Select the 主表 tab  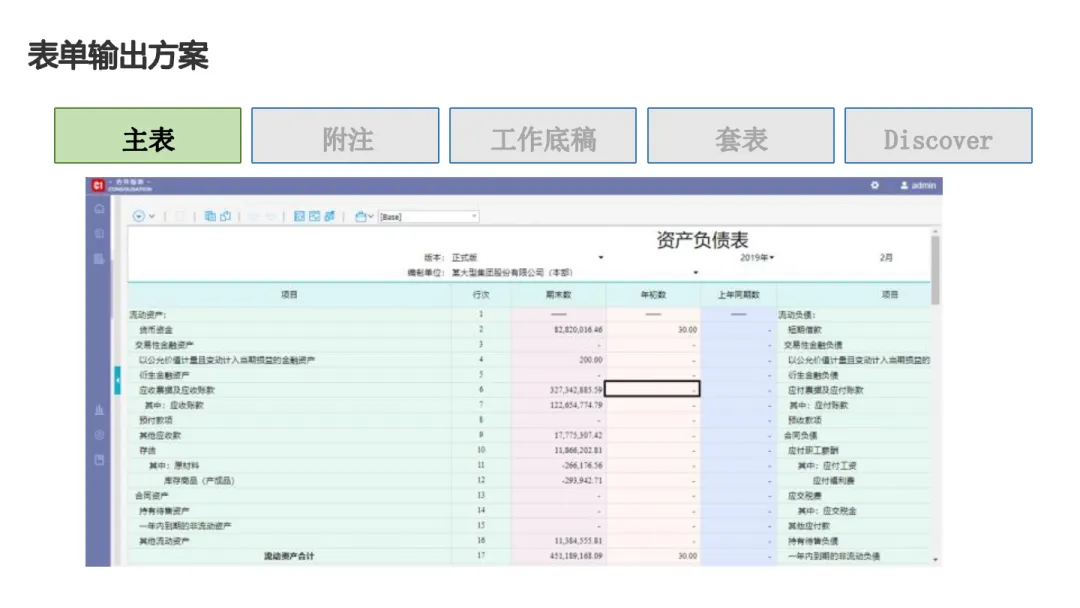pos(148,136)
